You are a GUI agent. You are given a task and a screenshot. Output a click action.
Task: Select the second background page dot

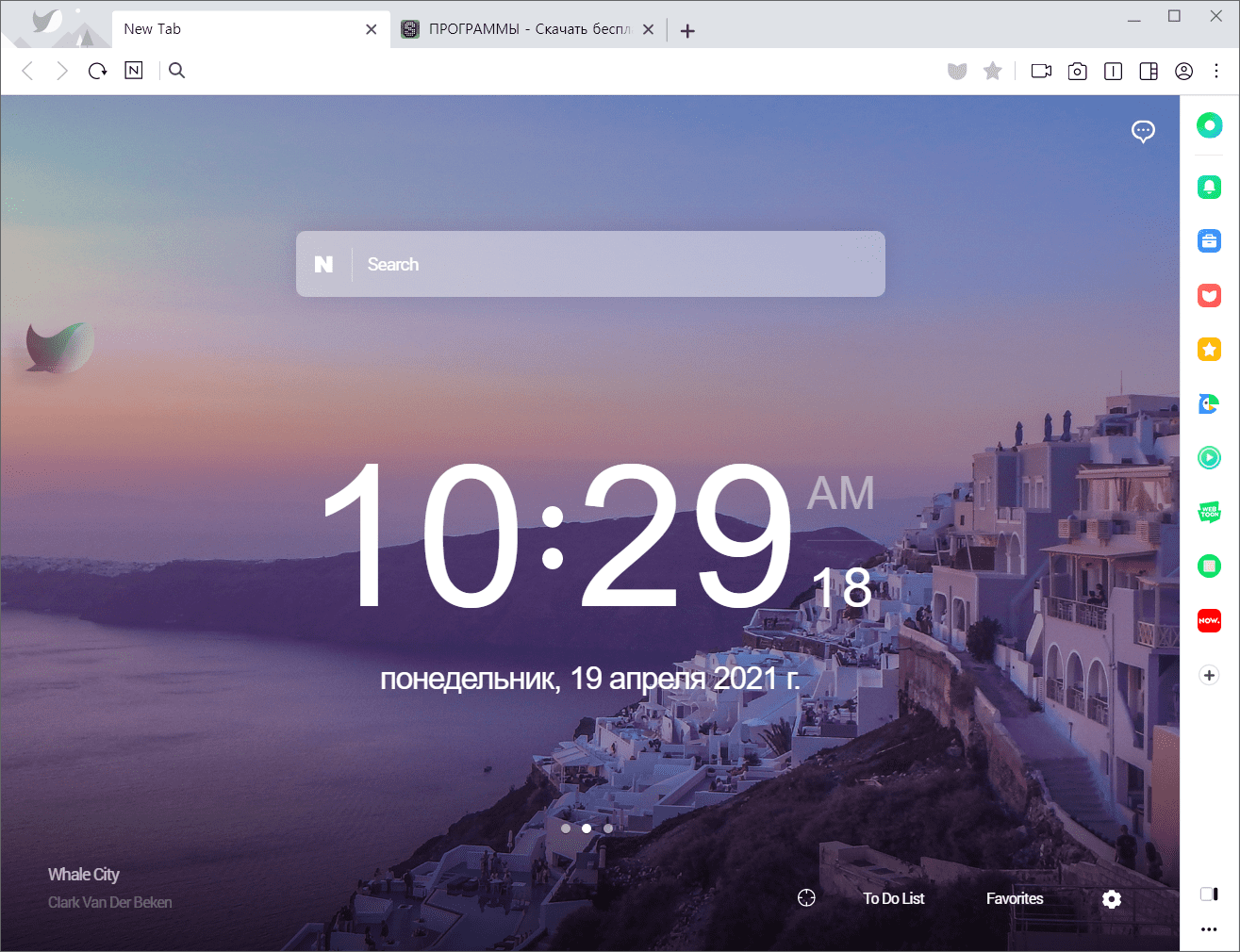coord(587,829)
